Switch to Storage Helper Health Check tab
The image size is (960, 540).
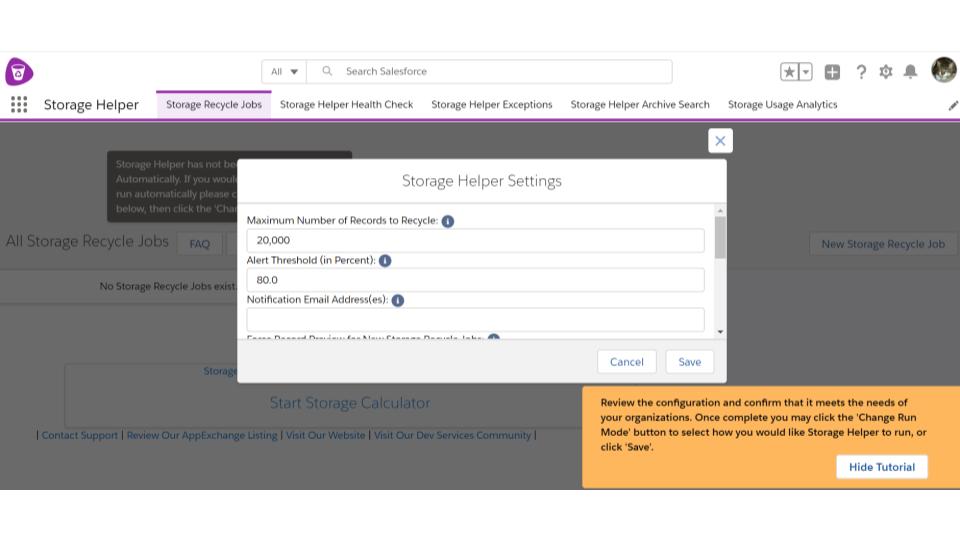click(347, 105)
